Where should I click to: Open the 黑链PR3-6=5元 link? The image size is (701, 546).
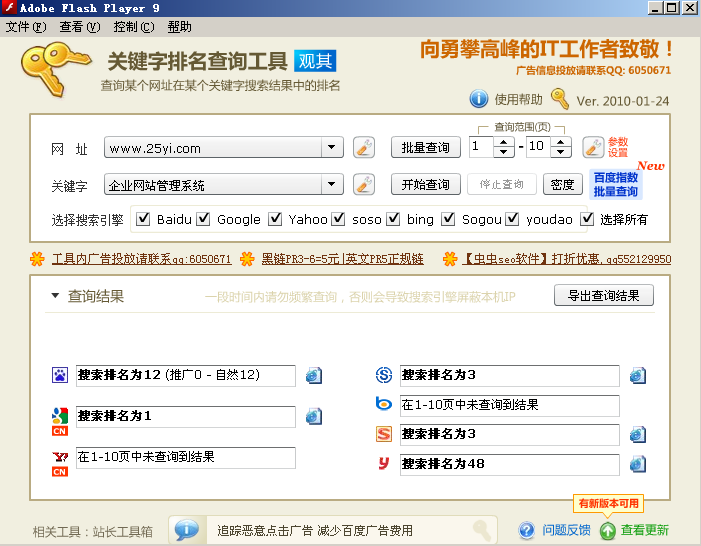(x=342, y=259)
